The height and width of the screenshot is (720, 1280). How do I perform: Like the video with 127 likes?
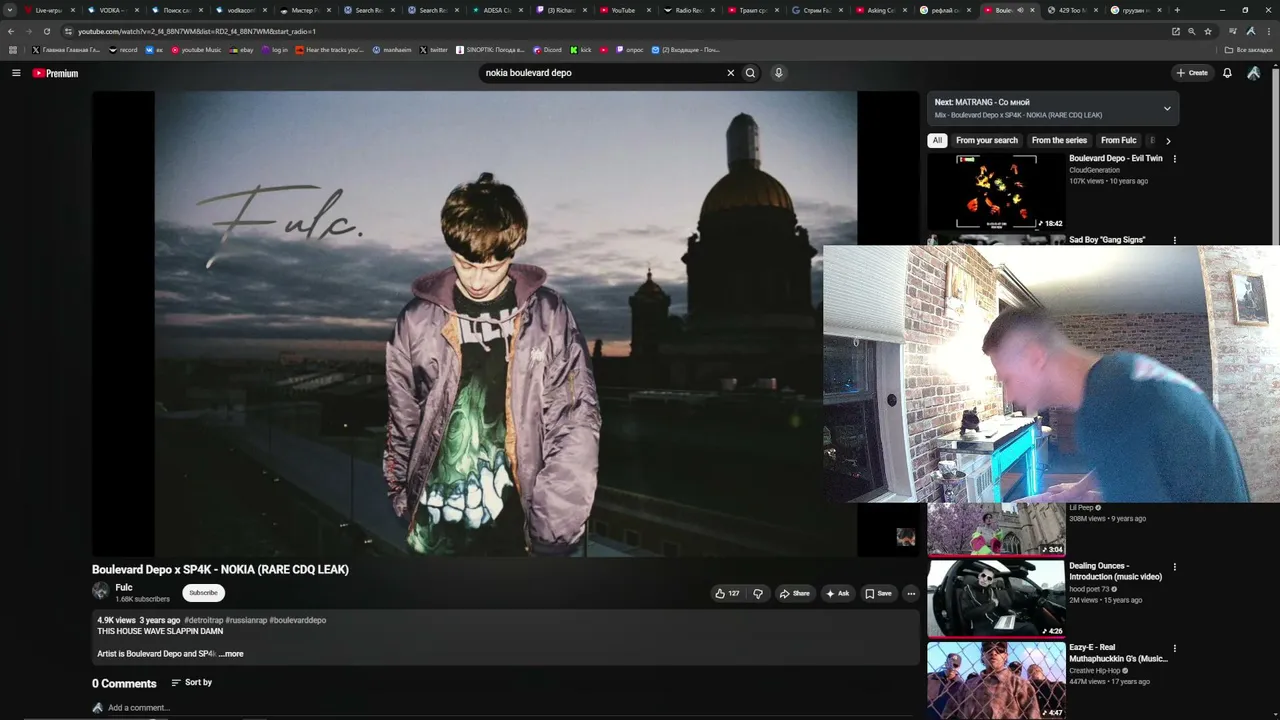pyautogui.click(x=727, y=593)
